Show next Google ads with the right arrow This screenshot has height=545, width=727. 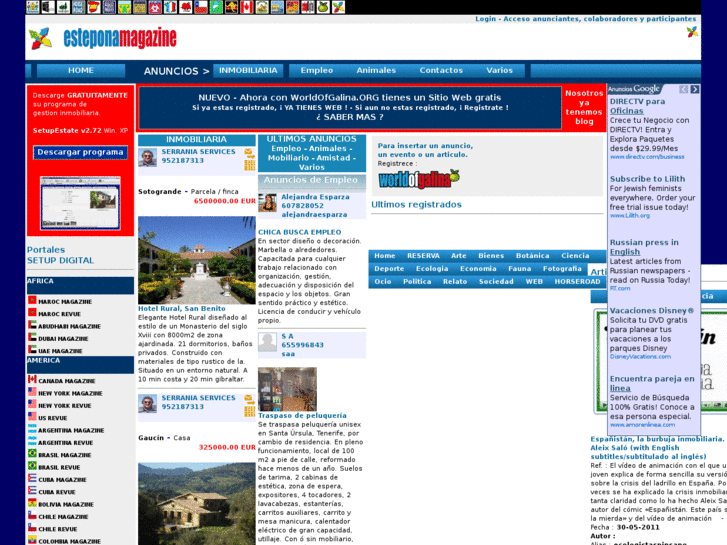tap(695, 89)
